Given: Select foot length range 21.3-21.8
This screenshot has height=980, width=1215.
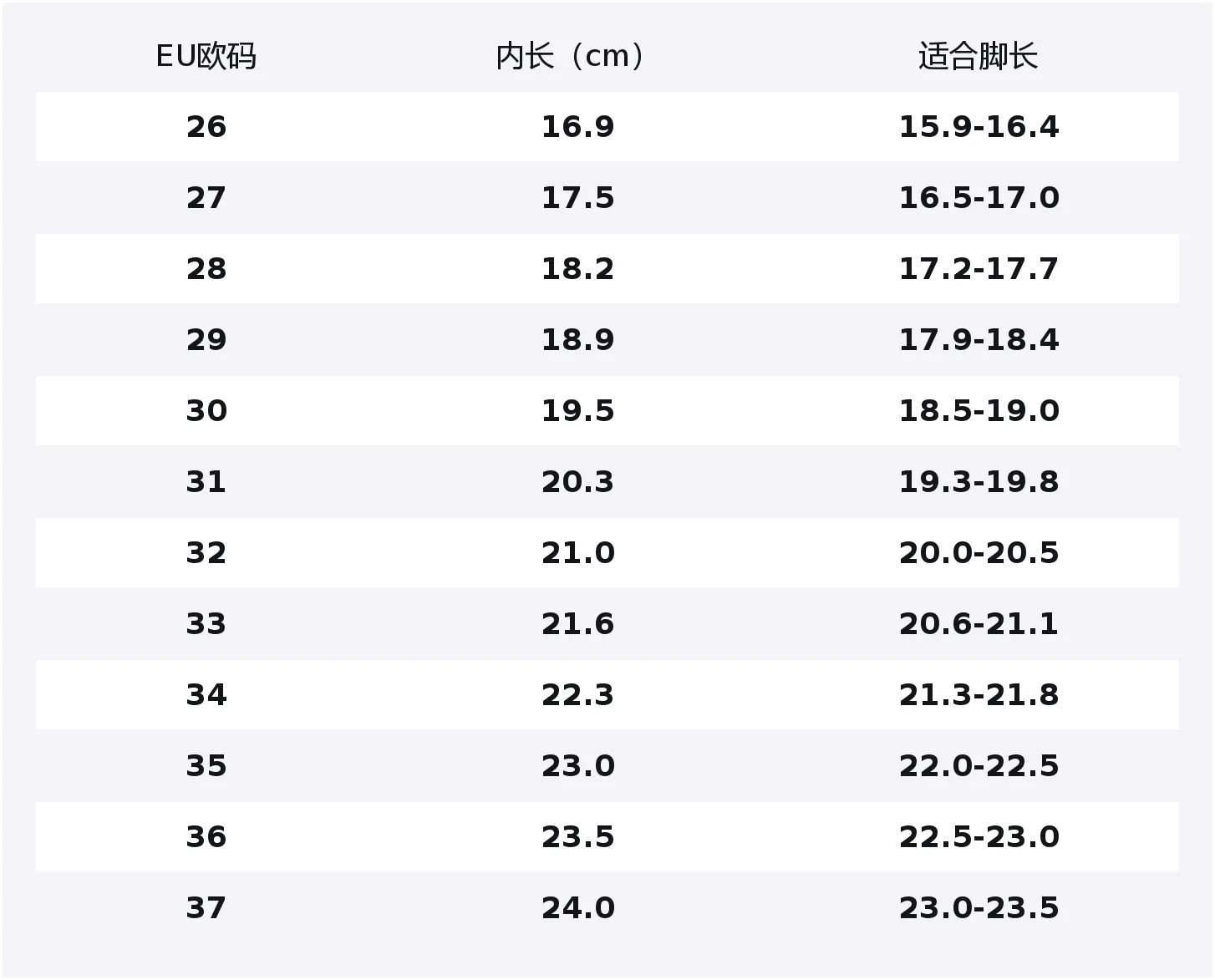Looking at the screenshot, I should (979, 695).
